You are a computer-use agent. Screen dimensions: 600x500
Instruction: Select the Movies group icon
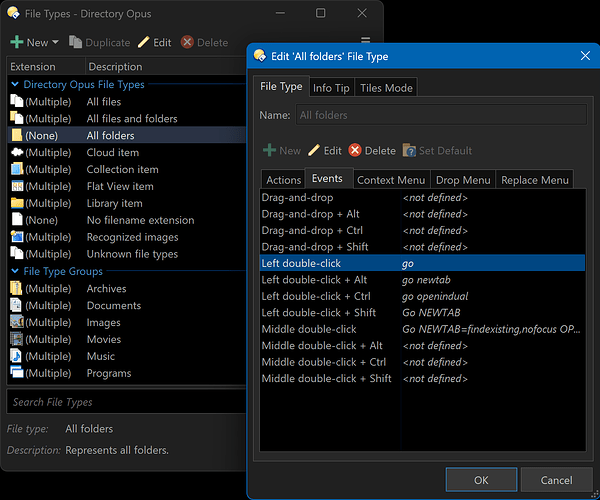pyautogui.click(x=16, y=339)
